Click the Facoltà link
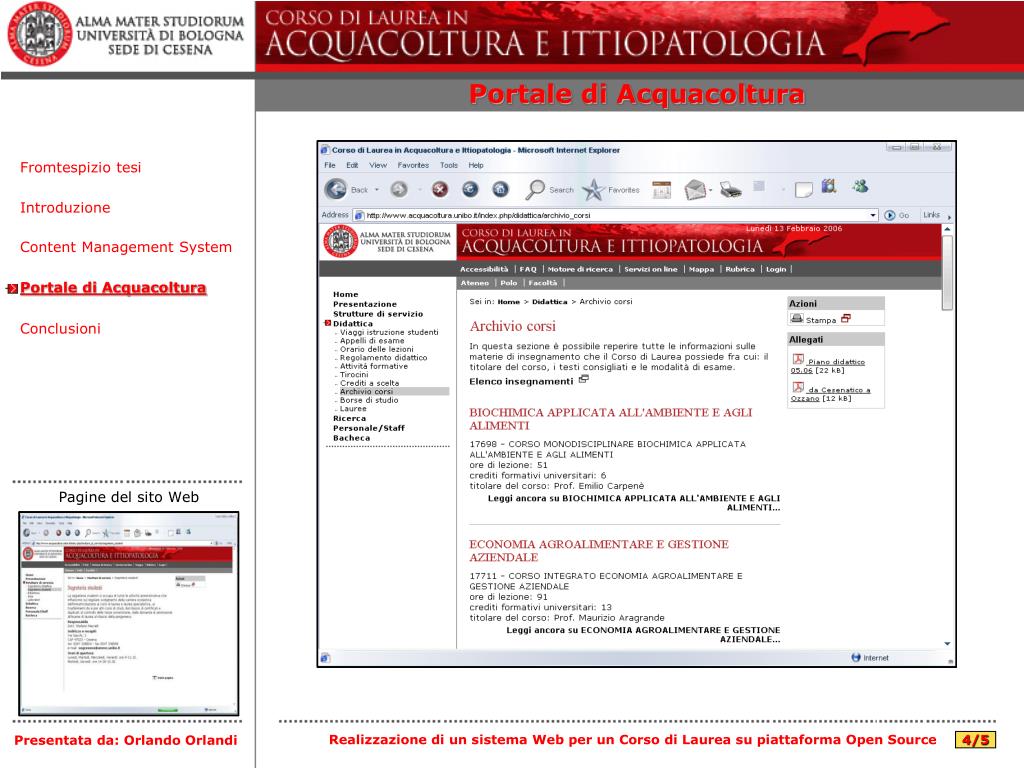1024x768 pixels. coord(543,283)
